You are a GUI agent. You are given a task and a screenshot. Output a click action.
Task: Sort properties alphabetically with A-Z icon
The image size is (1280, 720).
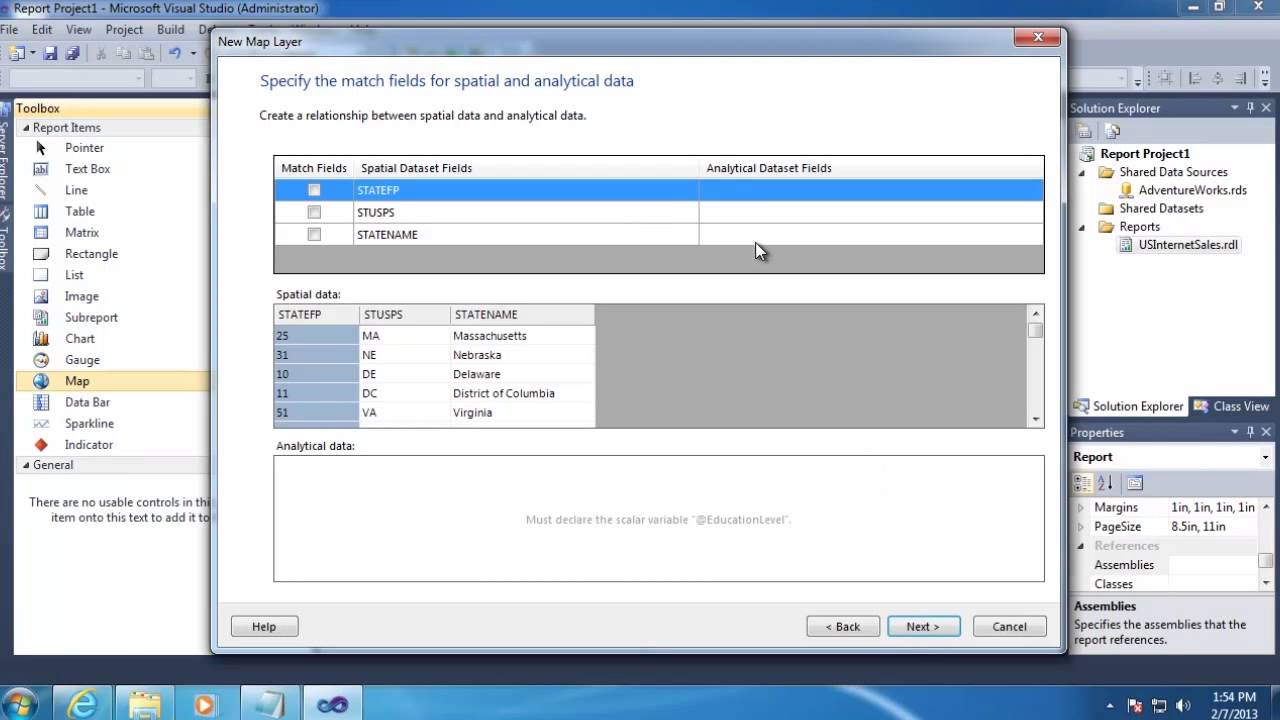[1105, 483]
